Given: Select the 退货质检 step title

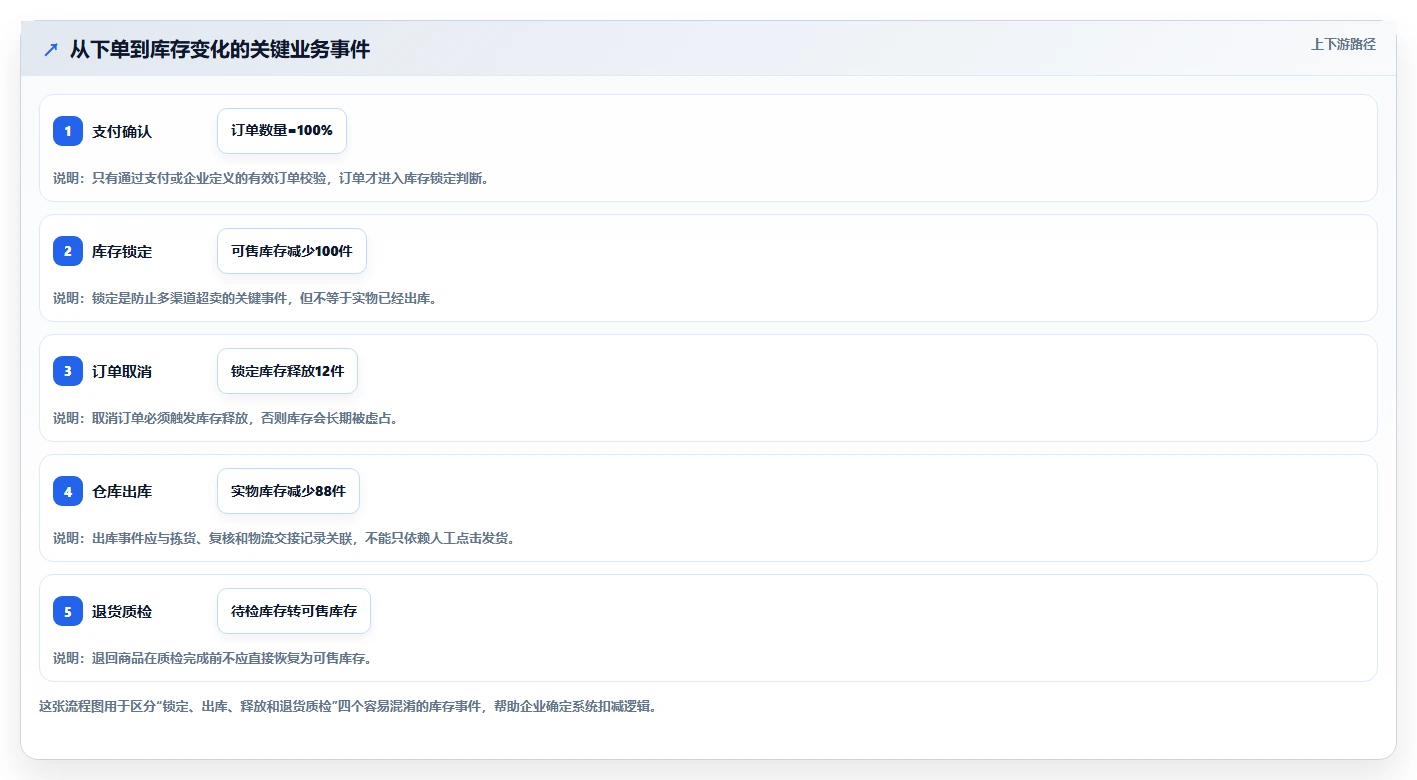Looking at the screenshot, I should click(x=122, y=611).
